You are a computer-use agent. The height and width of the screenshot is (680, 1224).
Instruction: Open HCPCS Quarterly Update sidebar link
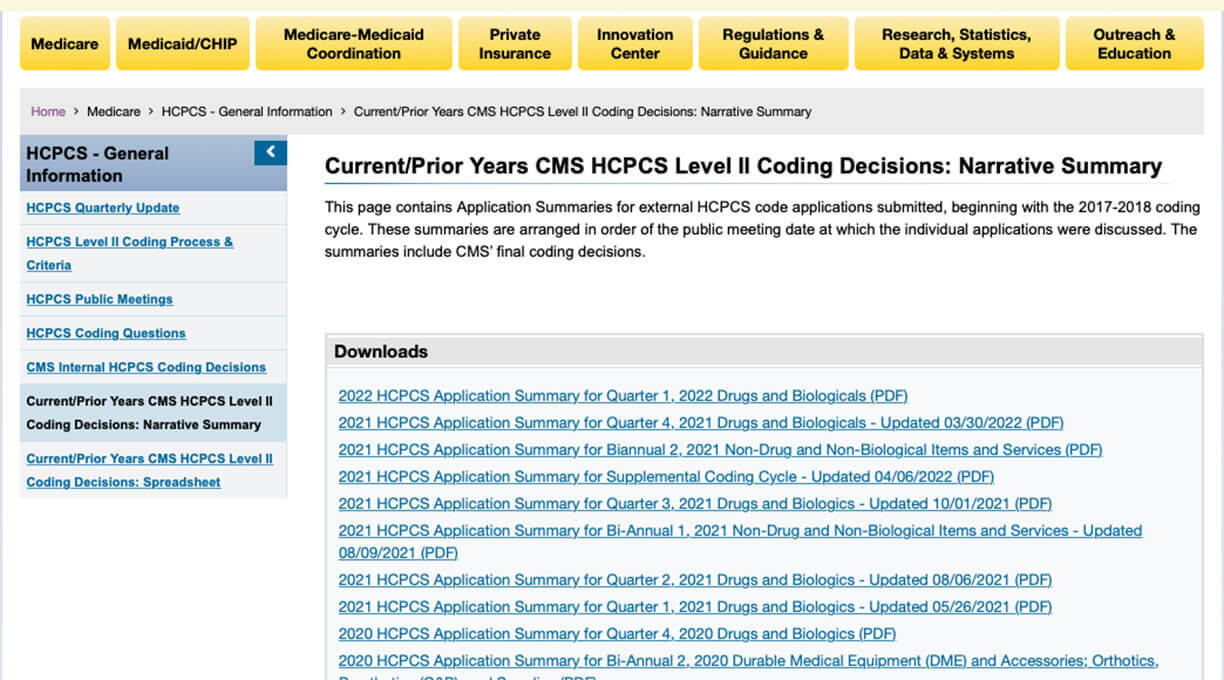[x=103, y=208]
